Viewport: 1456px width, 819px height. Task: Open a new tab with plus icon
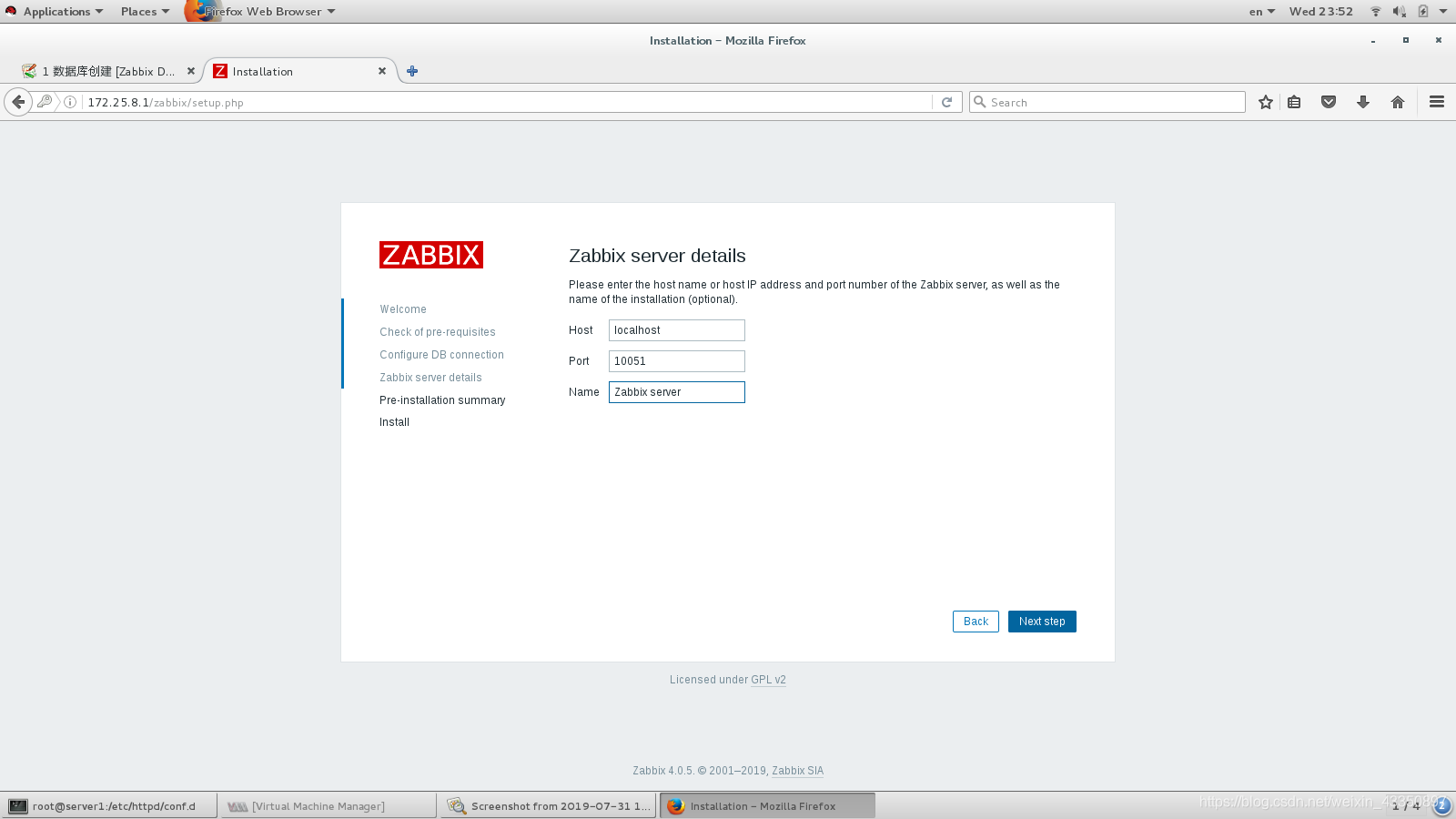[x=412, y=71]
